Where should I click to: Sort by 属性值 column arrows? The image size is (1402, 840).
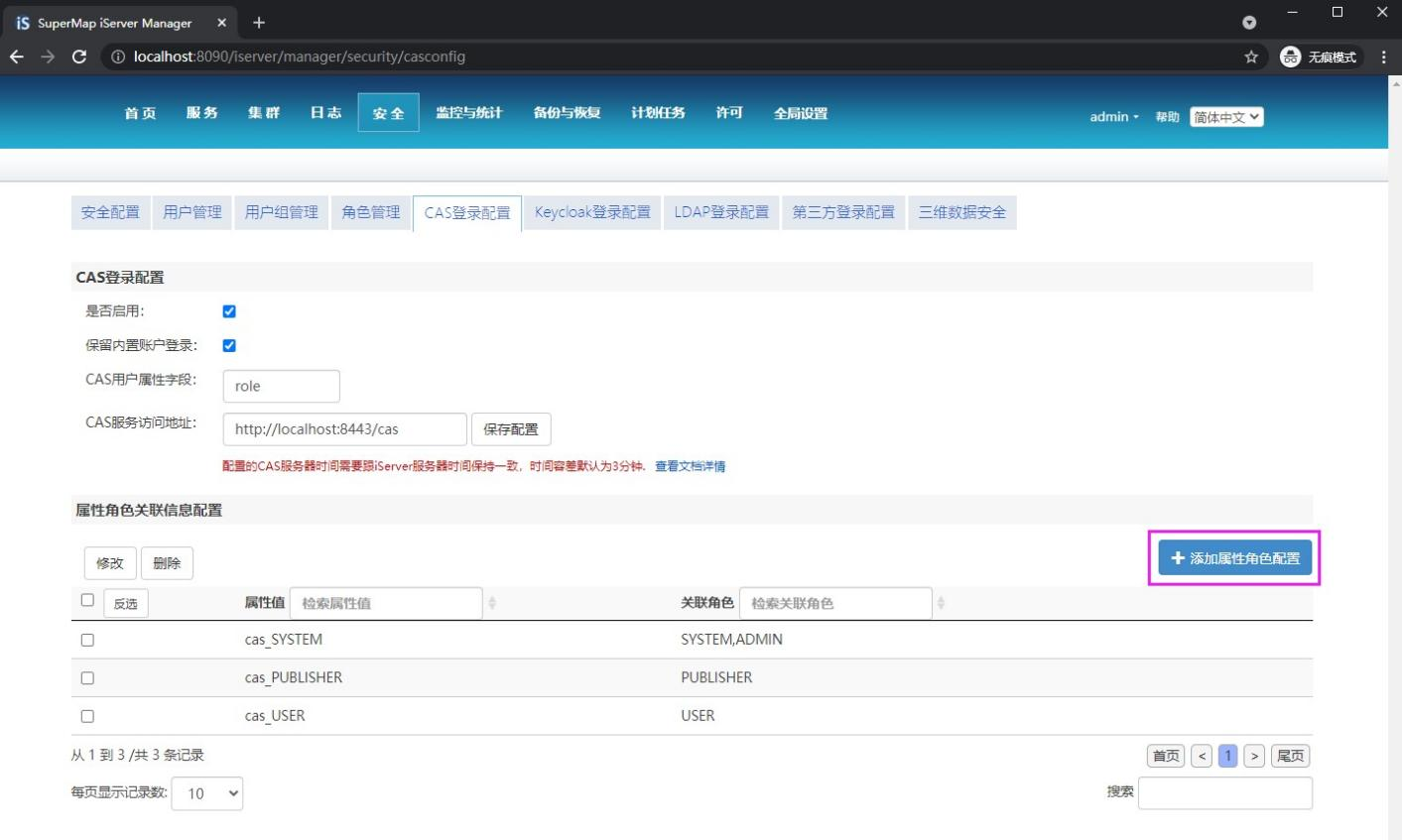tap(492, 603)
